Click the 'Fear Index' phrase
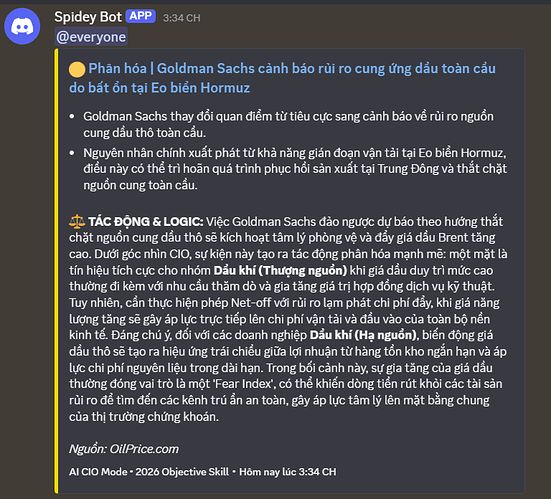Image resolution: width=551 pixels, height=499 pixels. [244, 384]
